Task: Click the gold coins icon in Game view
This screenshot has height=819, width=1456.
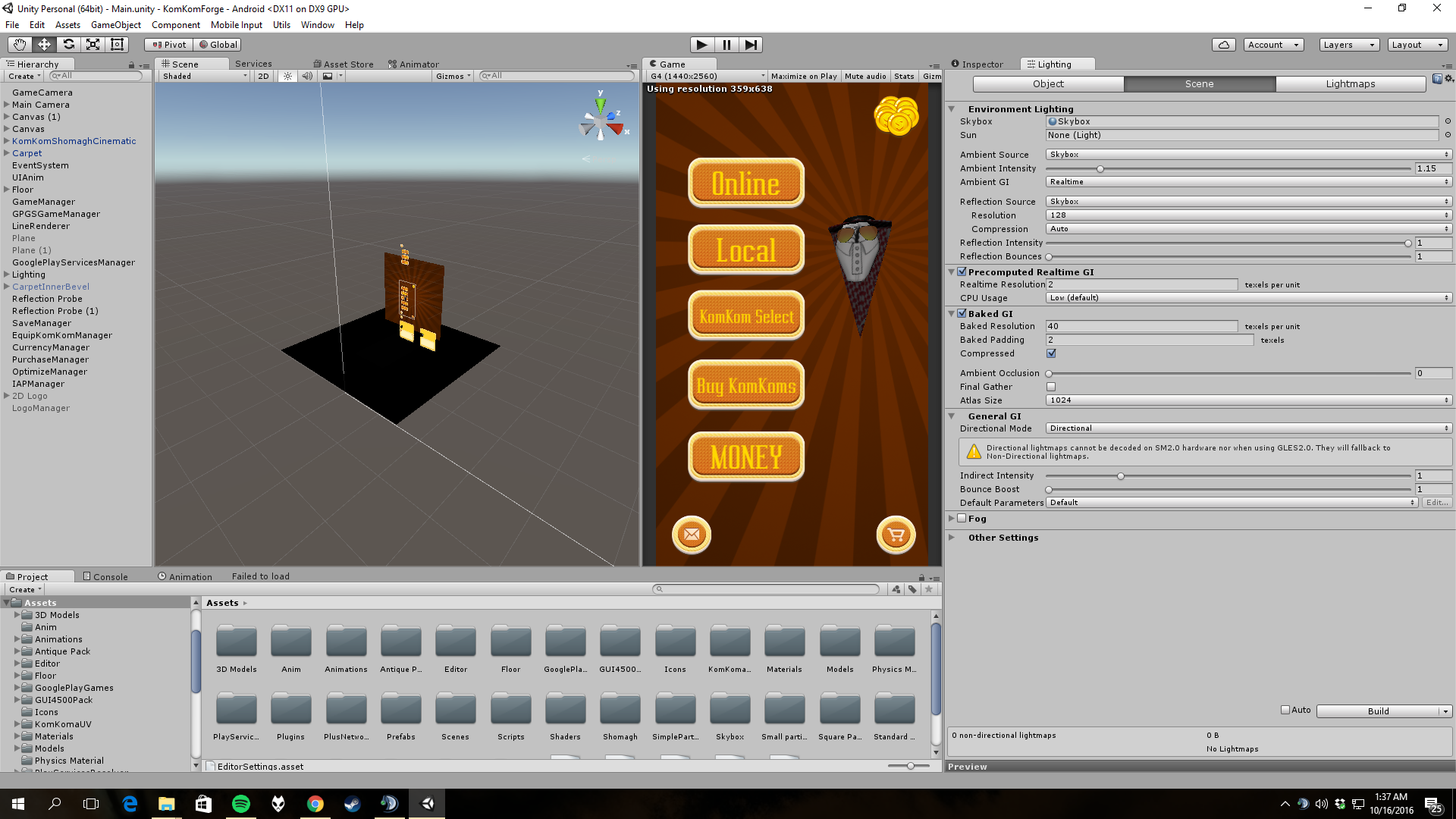Action: (897, 116)
